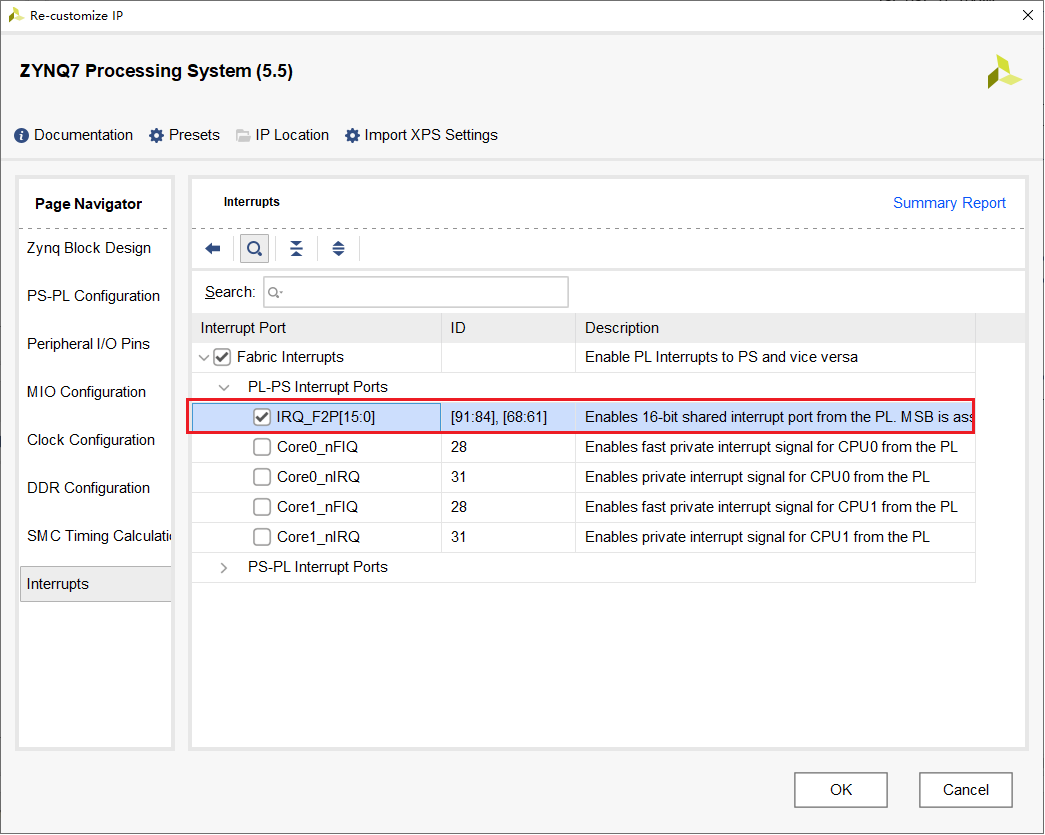The image size is (1045, 835).
Task: Enable the Core0_nFIQ checkbox
Action: pyautogui.click(x=262, y=447)
